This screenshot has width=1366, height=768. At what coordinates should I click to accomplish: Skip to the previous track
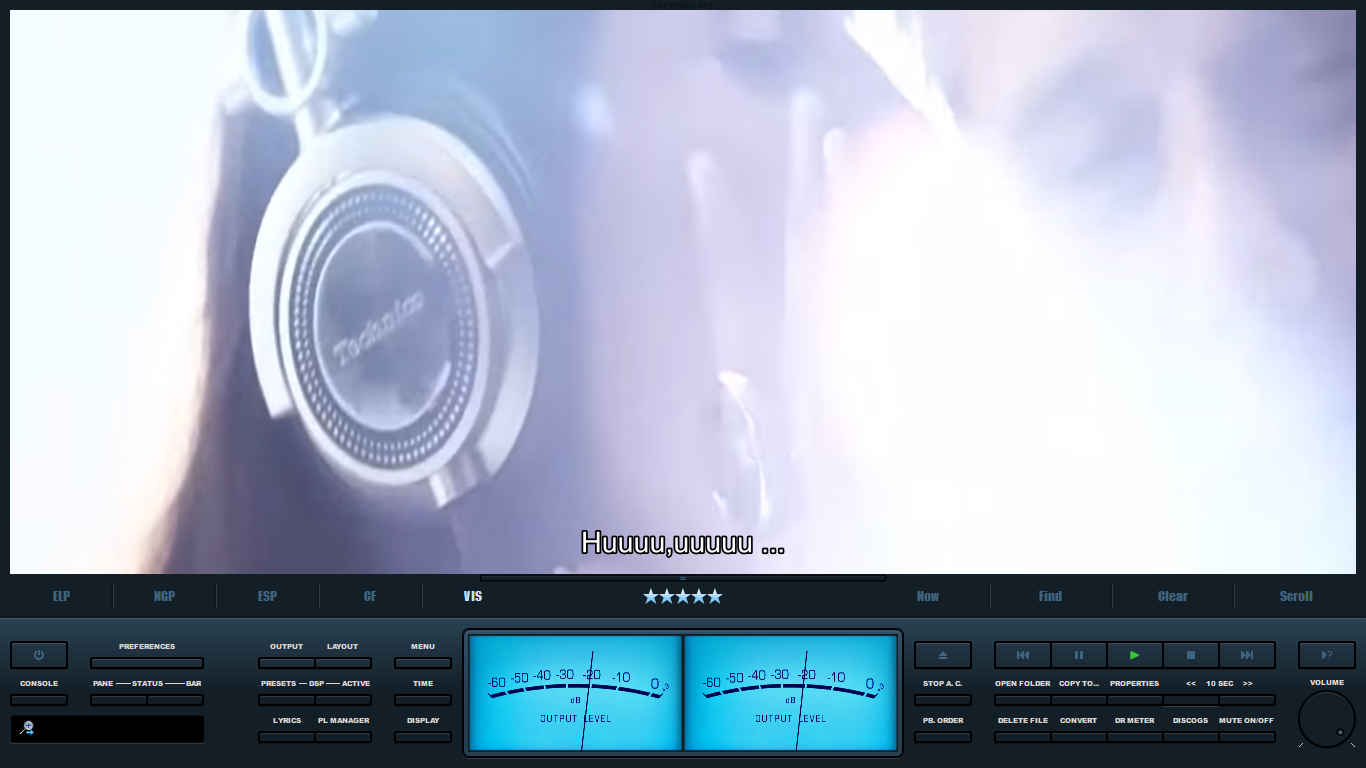point(1022,655)
